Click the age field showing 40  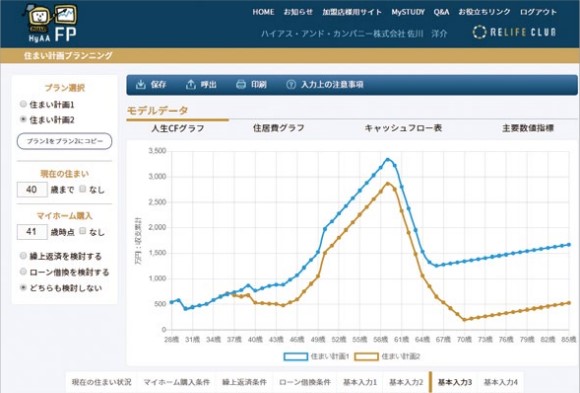click(x=32, y=189)
